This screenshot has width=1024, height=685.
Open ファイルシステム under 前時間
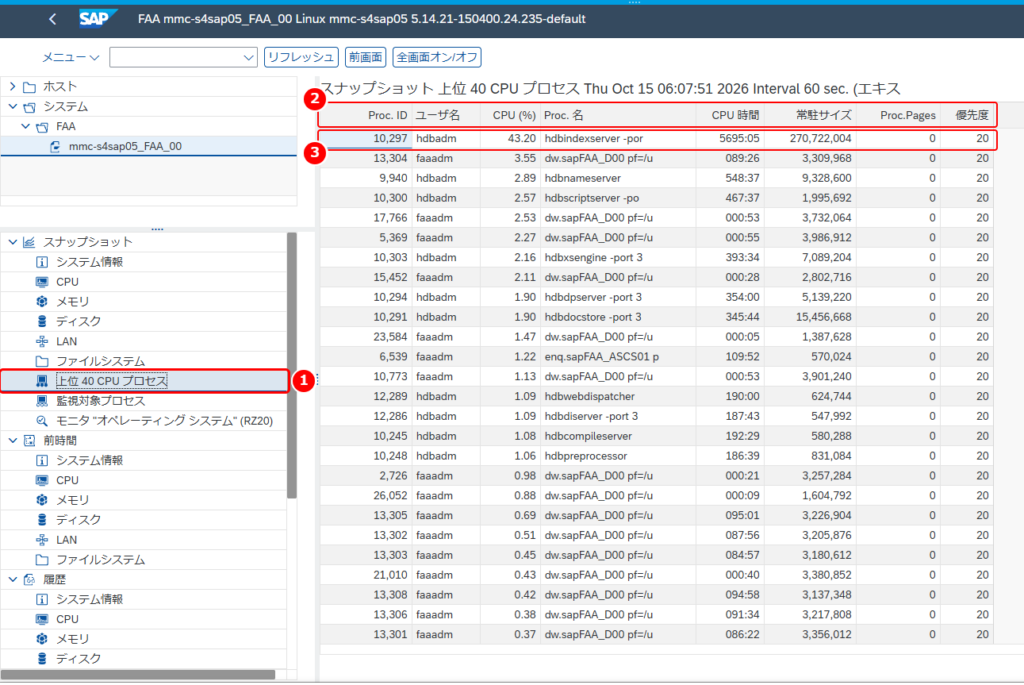click(101, 560)
